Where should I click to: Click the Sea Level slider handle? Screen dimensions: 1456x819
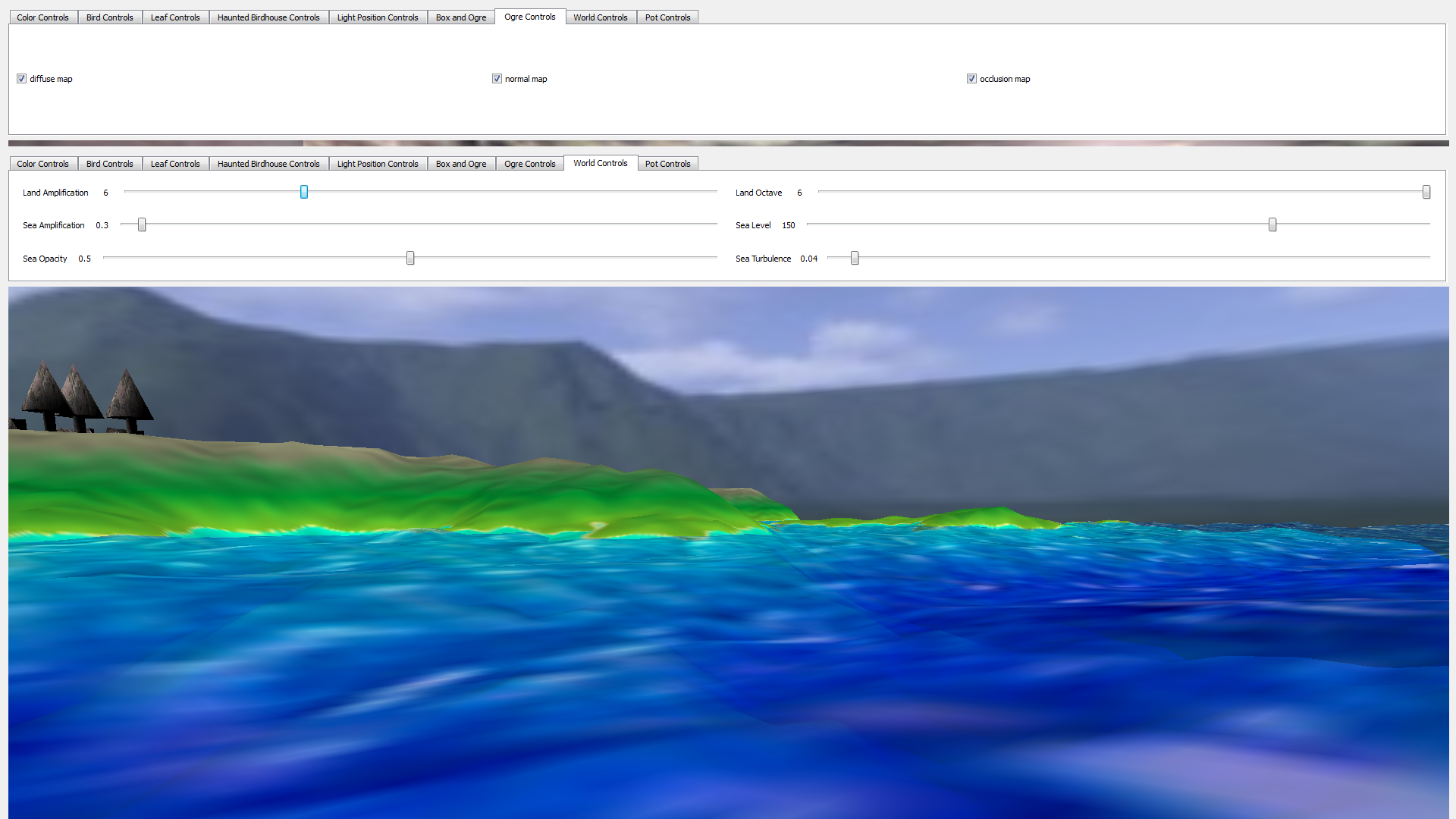[x=1272, y=224]
